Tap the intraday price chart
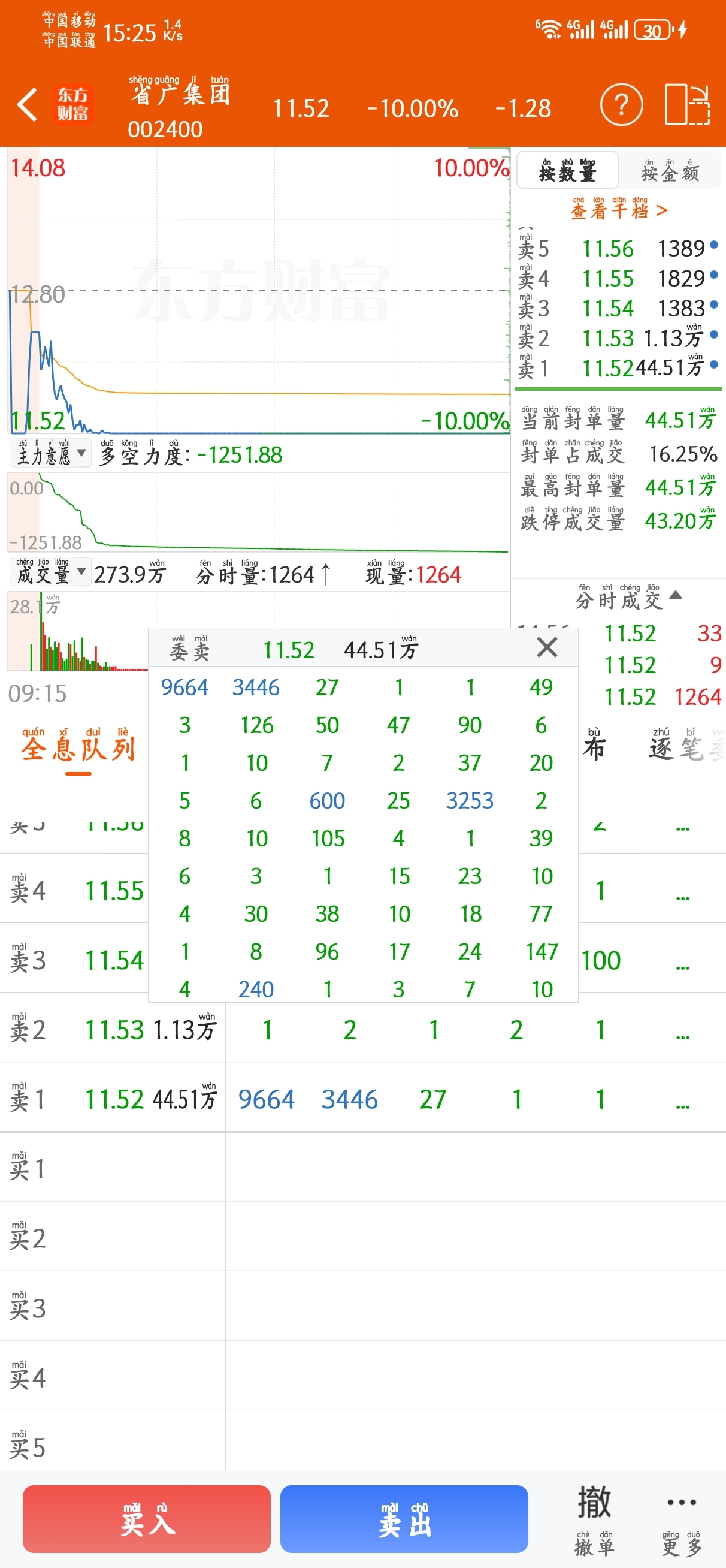726x1568 pixels. tap(259, 291)
